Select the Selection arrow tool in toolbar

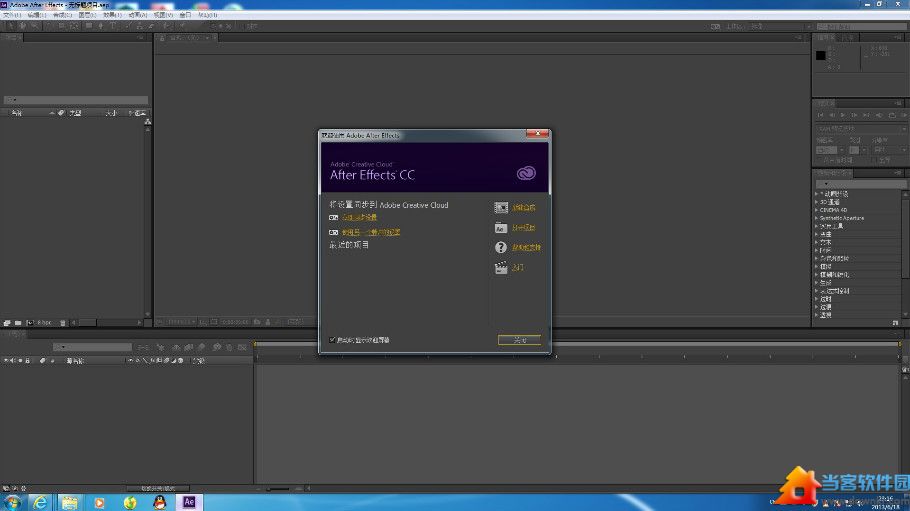(x=10, y=26)
